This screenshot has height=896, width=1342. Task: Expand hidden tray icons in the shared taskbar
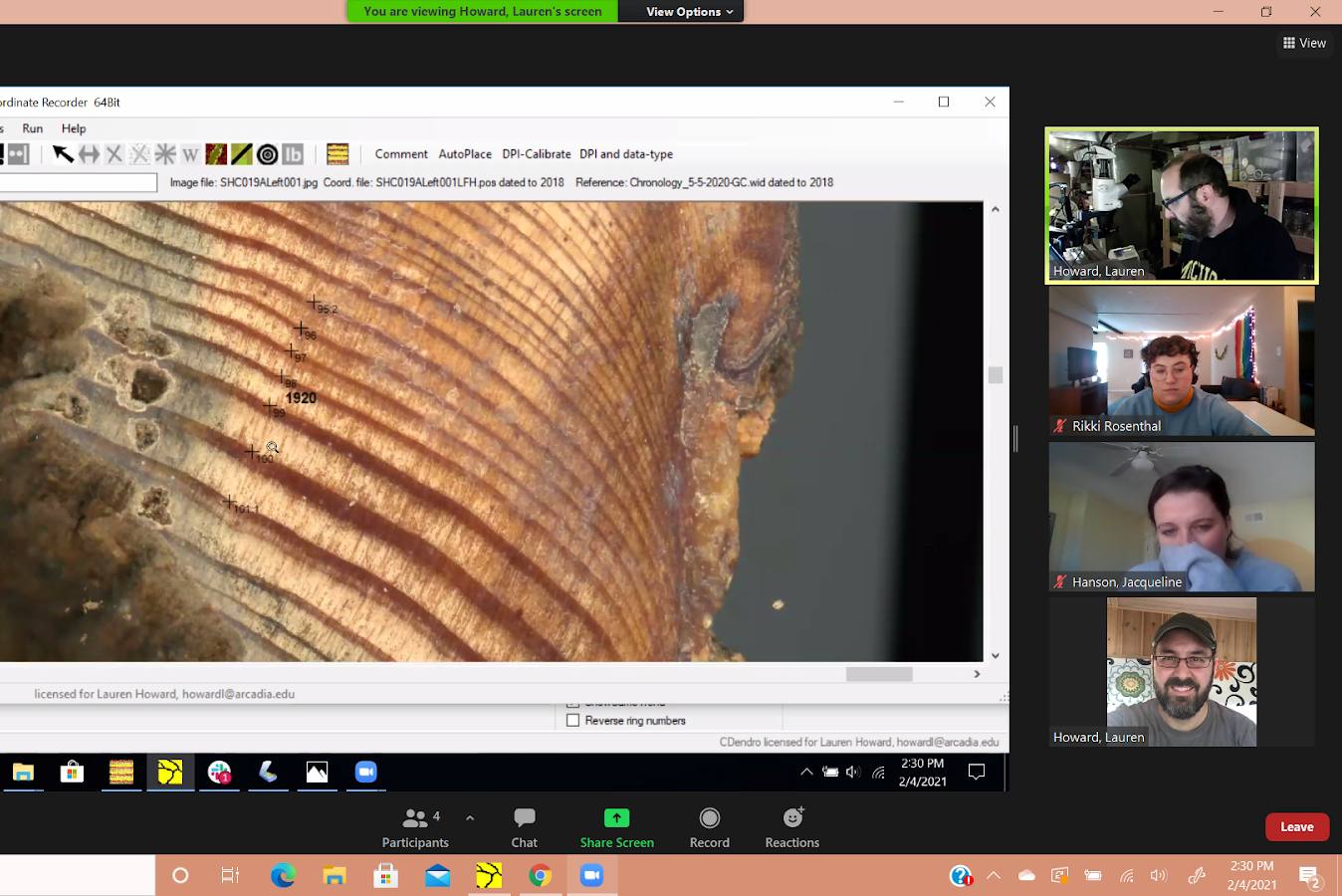(x=806, y=772)
